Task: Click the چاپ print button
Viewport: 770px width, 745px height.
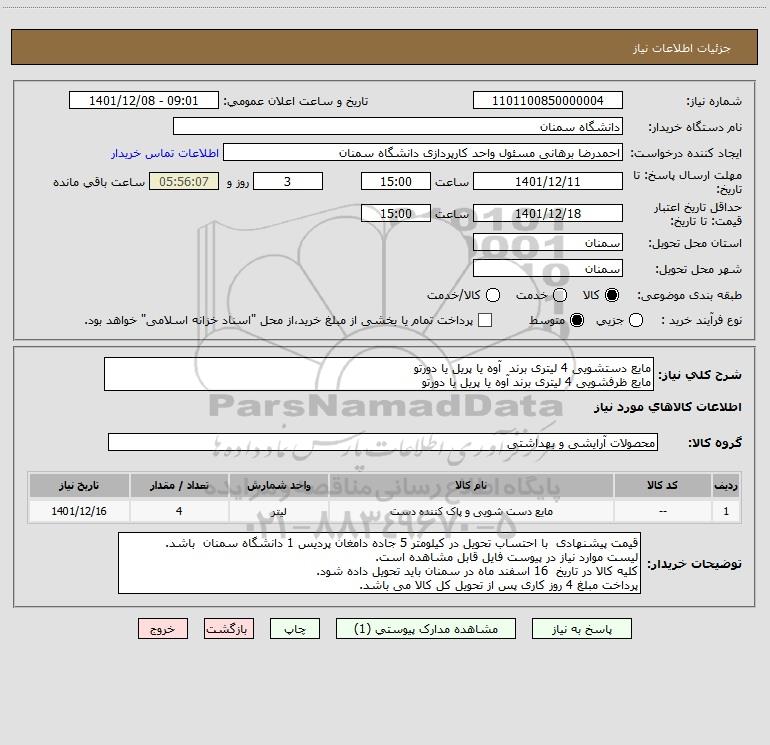Action: (295, 629)
